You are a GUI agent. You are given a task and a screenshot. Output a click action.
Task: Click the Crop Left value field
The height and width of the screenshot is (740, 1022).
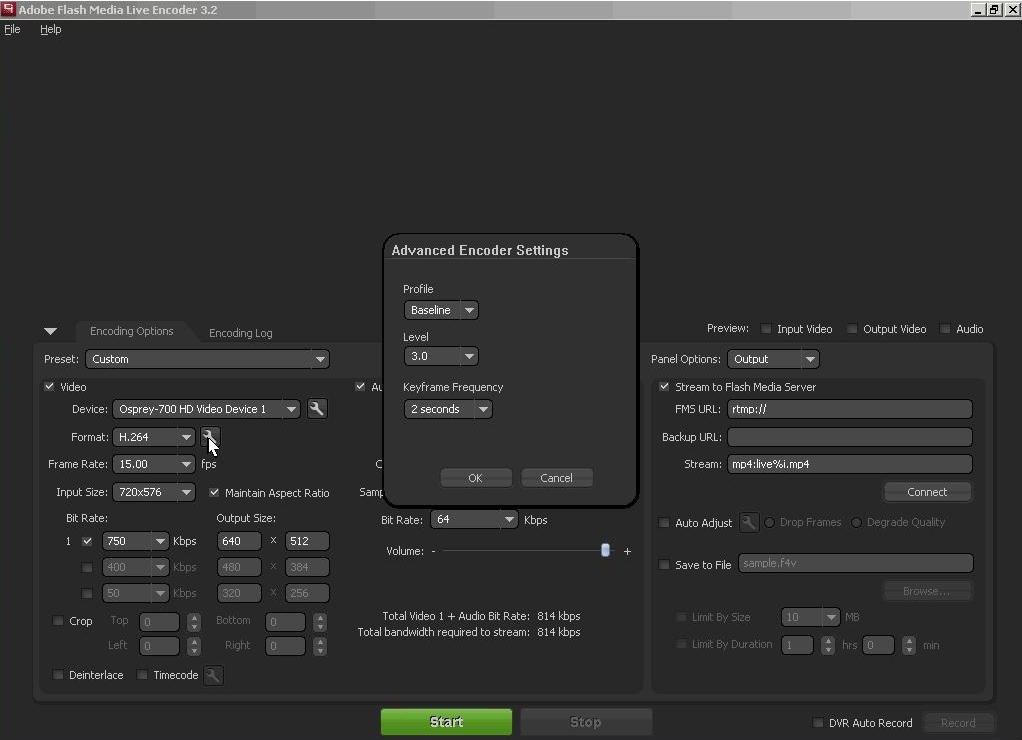(x=160, y=646)
